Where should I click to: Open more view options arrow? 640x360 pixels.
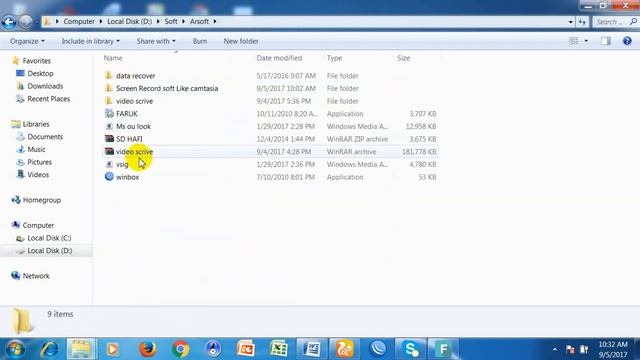pos(586,41)
